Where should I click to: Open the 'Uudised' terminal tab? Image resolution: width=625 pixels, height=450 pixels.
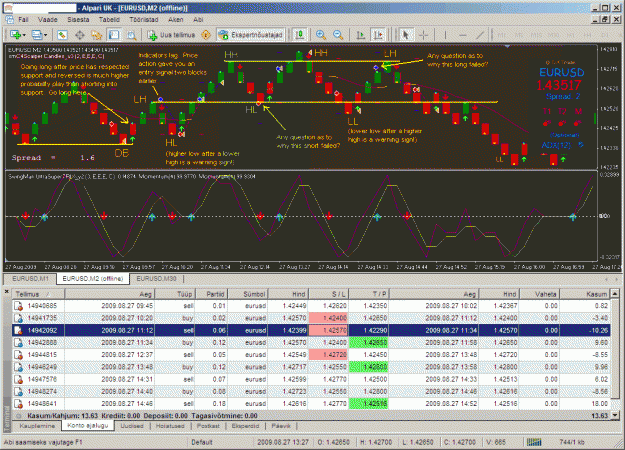coord(132,426)
